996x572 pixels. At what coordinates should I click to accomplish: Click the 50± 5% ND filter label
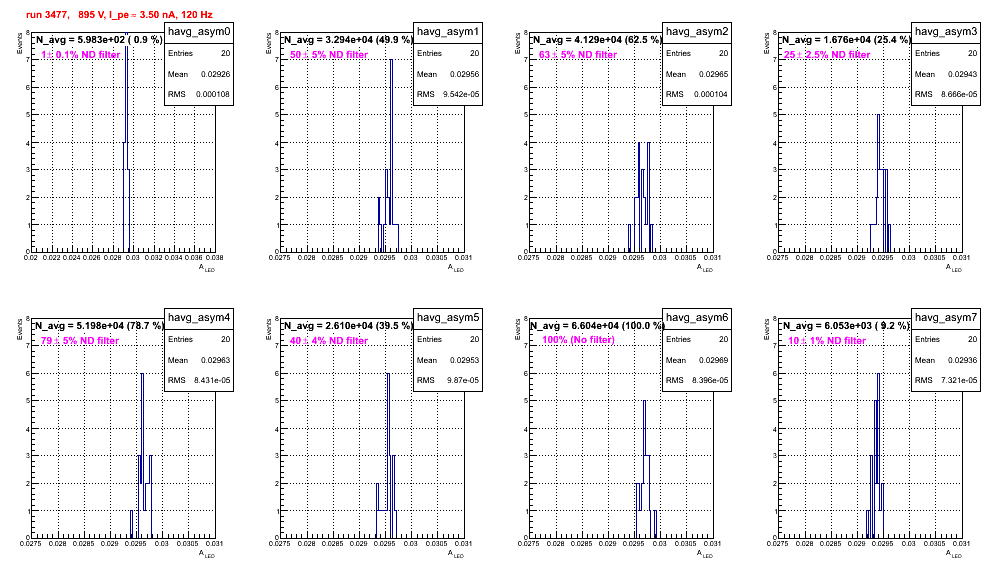329,55
